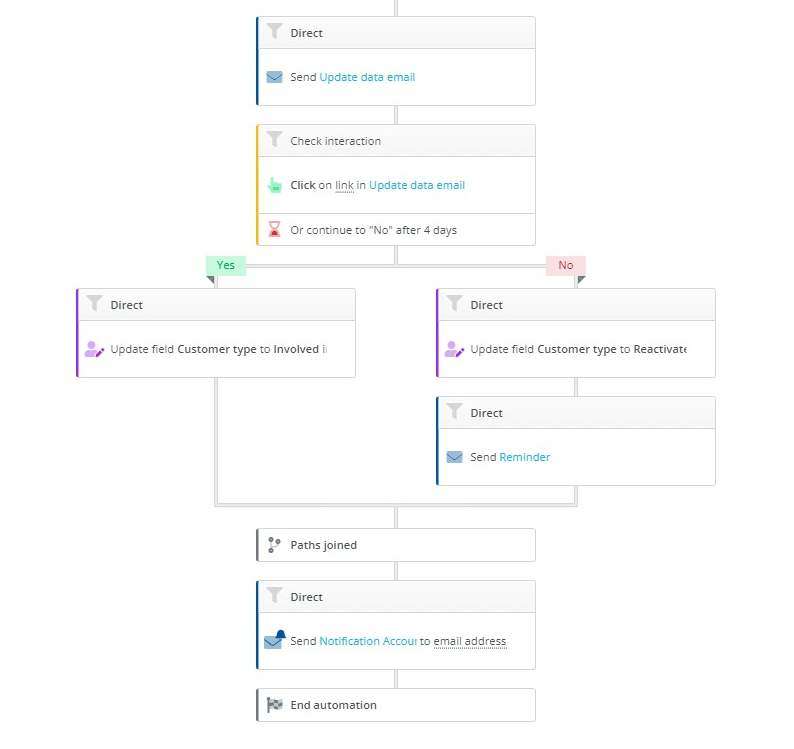794x749 pixels.
Task: Click the envelope icon next to Reminder
Action: point(454,457)
